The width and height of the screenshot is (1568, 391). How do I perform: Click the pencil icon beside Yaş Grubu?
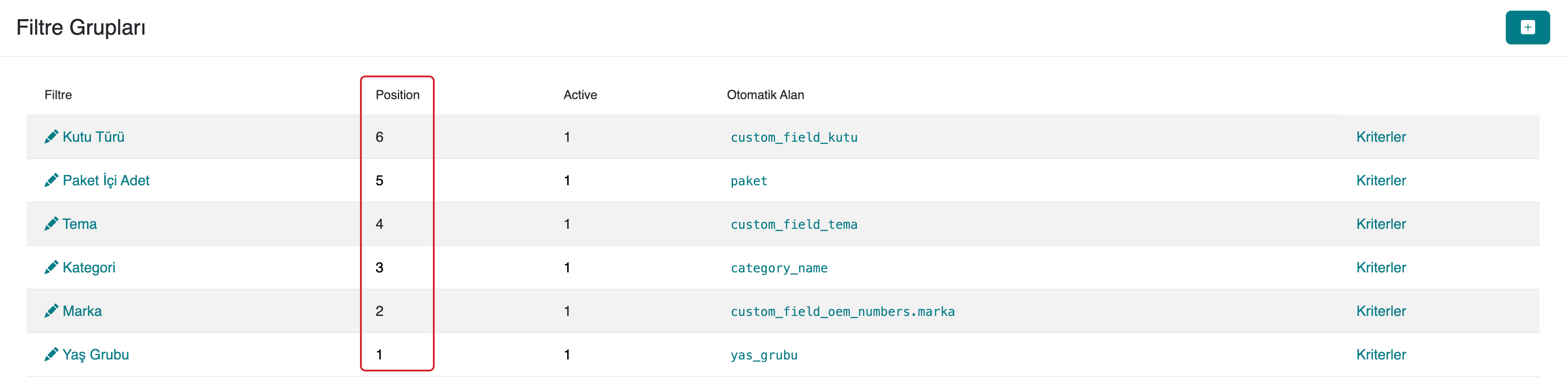pyautogui.click(x=51, y=355)
